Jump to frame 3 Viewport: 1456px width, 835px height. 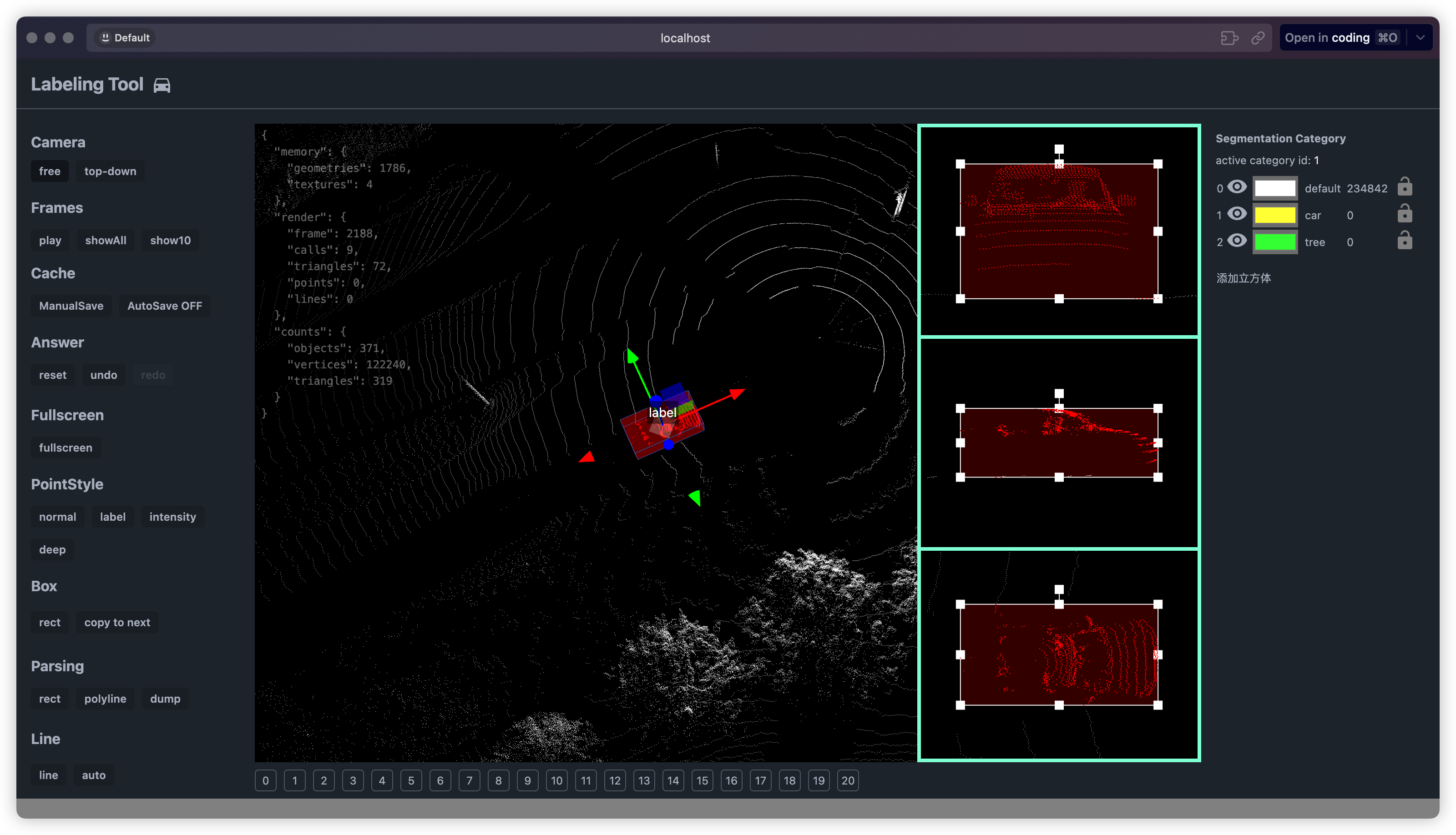(x=353, y=780)
